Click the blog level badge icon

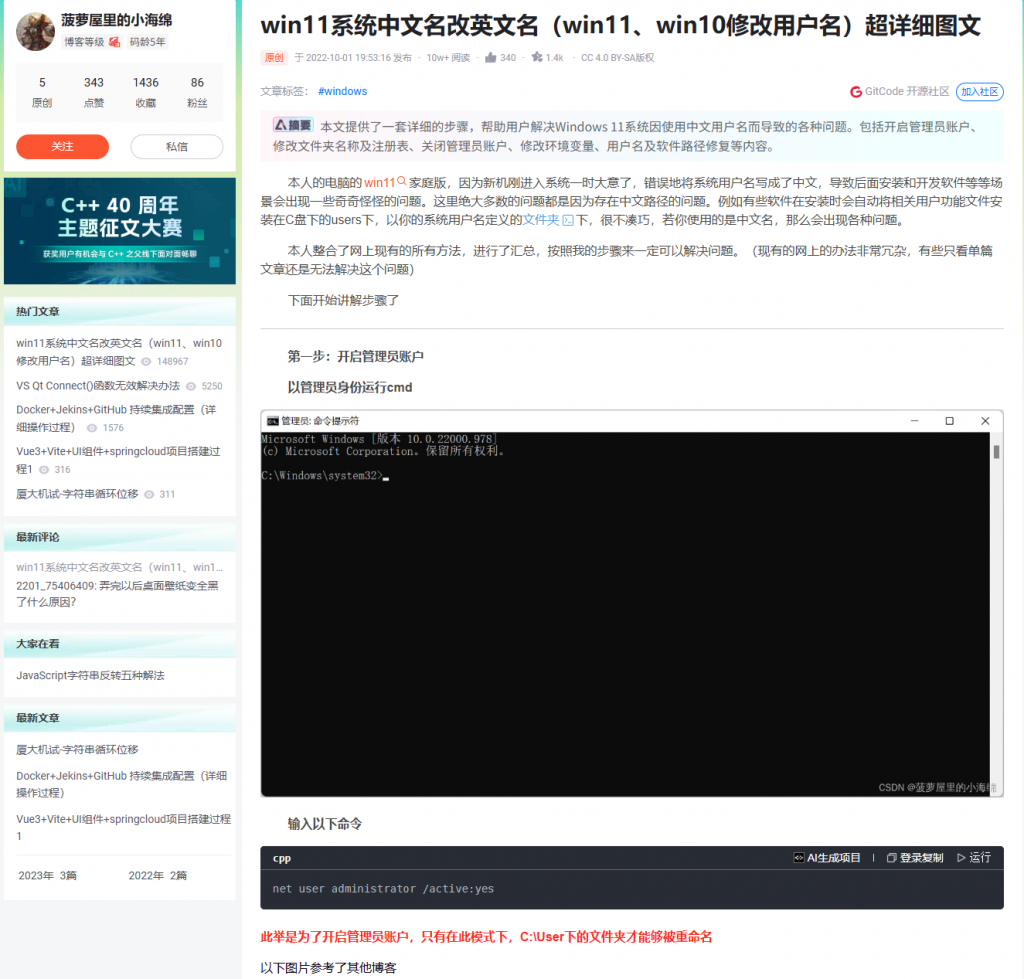(115, 42)
